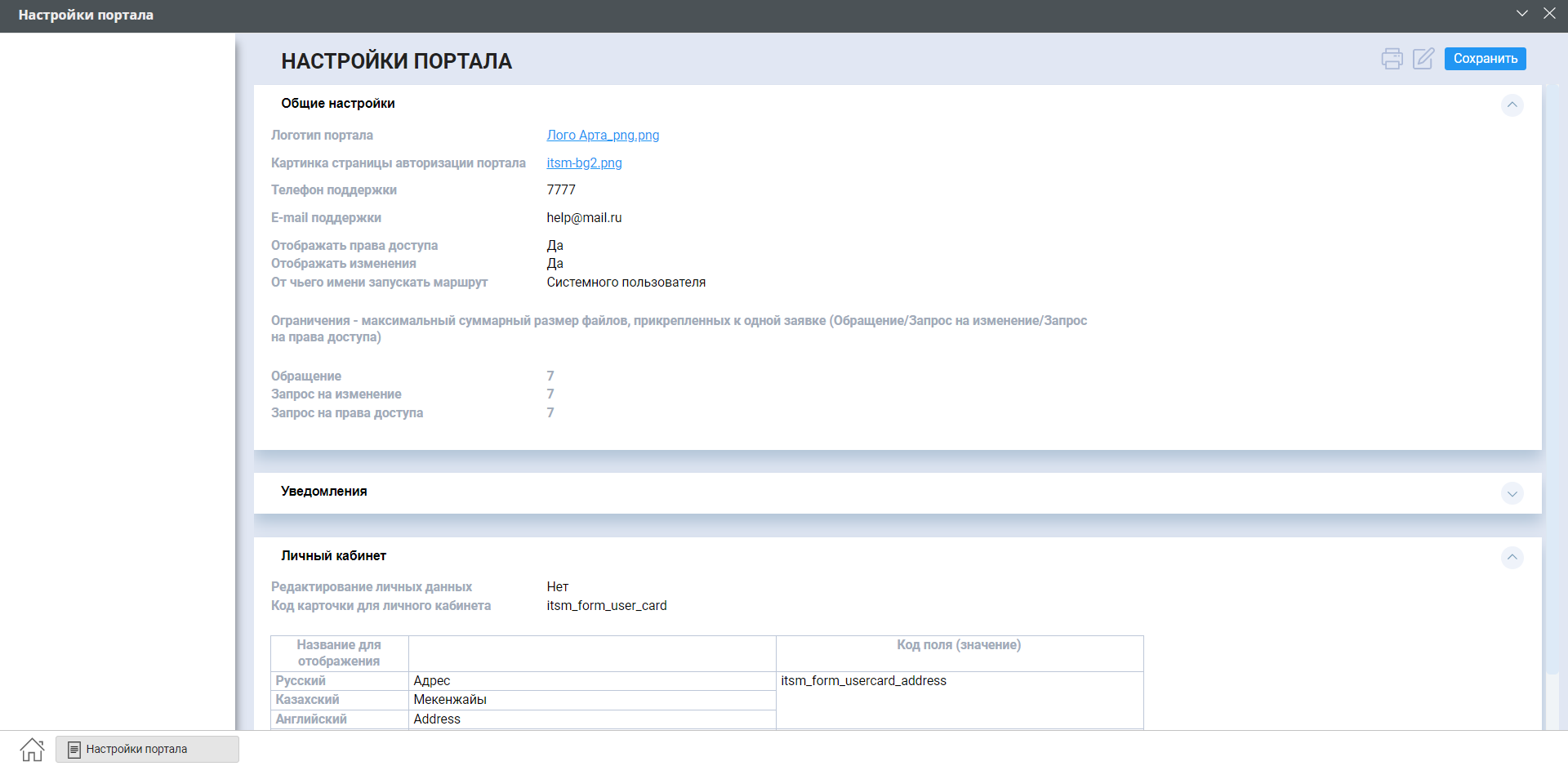Image resolution: width=1568 pixels, height=766 pixels.
Task: Click the value 7 for Запрос на права доступа
Action: (550, 413)
